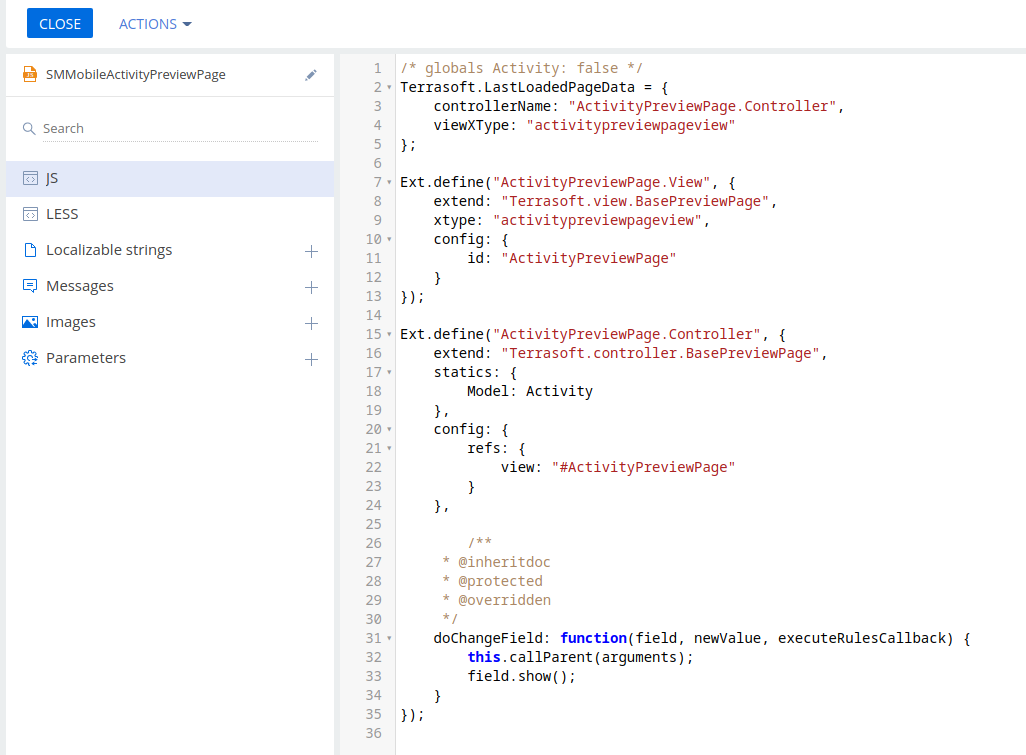
Task: Add a new image with plus
Action: (x=311, y=323)
